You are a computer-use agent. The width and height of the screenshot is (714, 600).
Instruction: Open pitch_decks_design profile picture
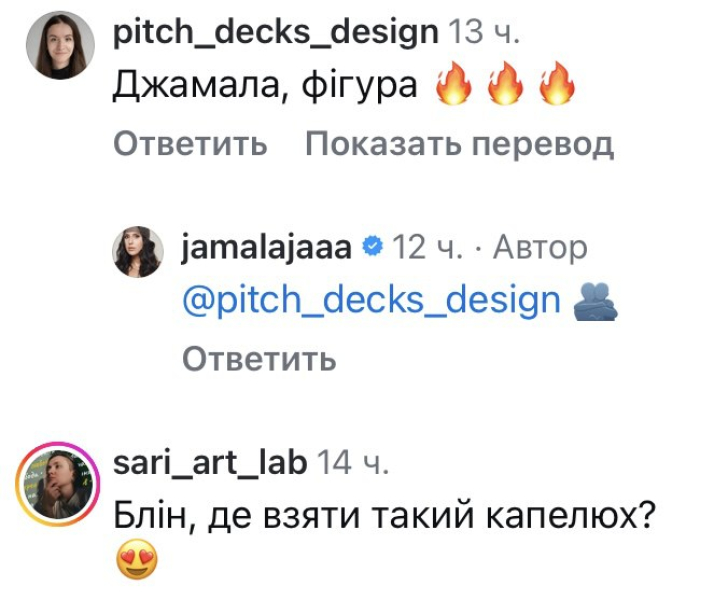point(60,46)
